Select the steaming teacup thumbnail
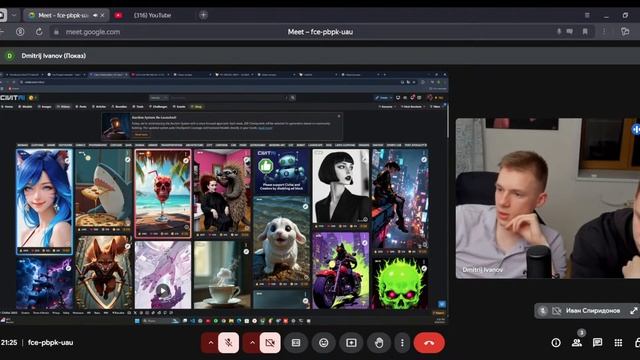Screen dimensions: 640x360 (x=222, y=275)
